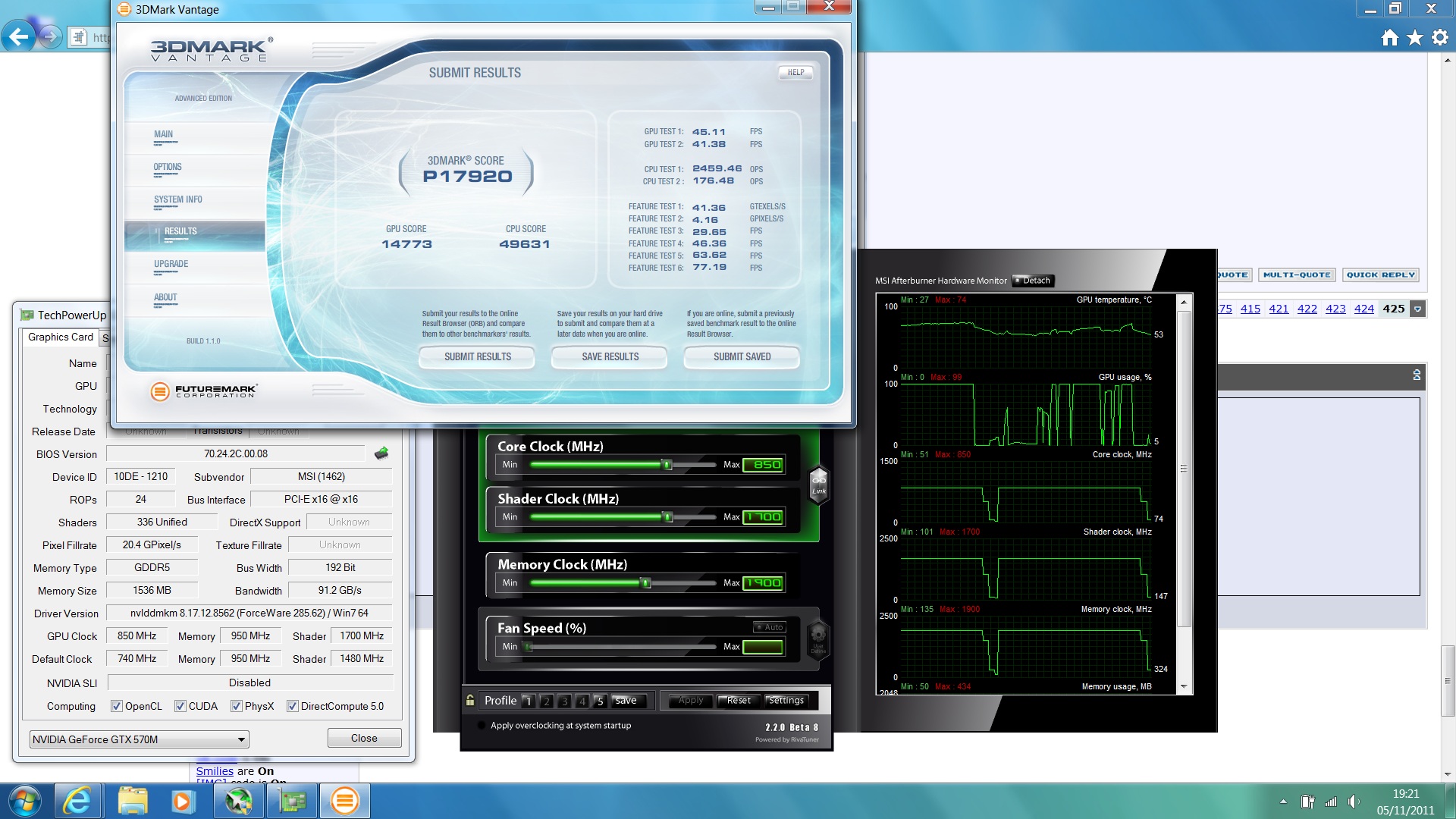Click the Memory Clock 1900 value field

coord(763,583)
